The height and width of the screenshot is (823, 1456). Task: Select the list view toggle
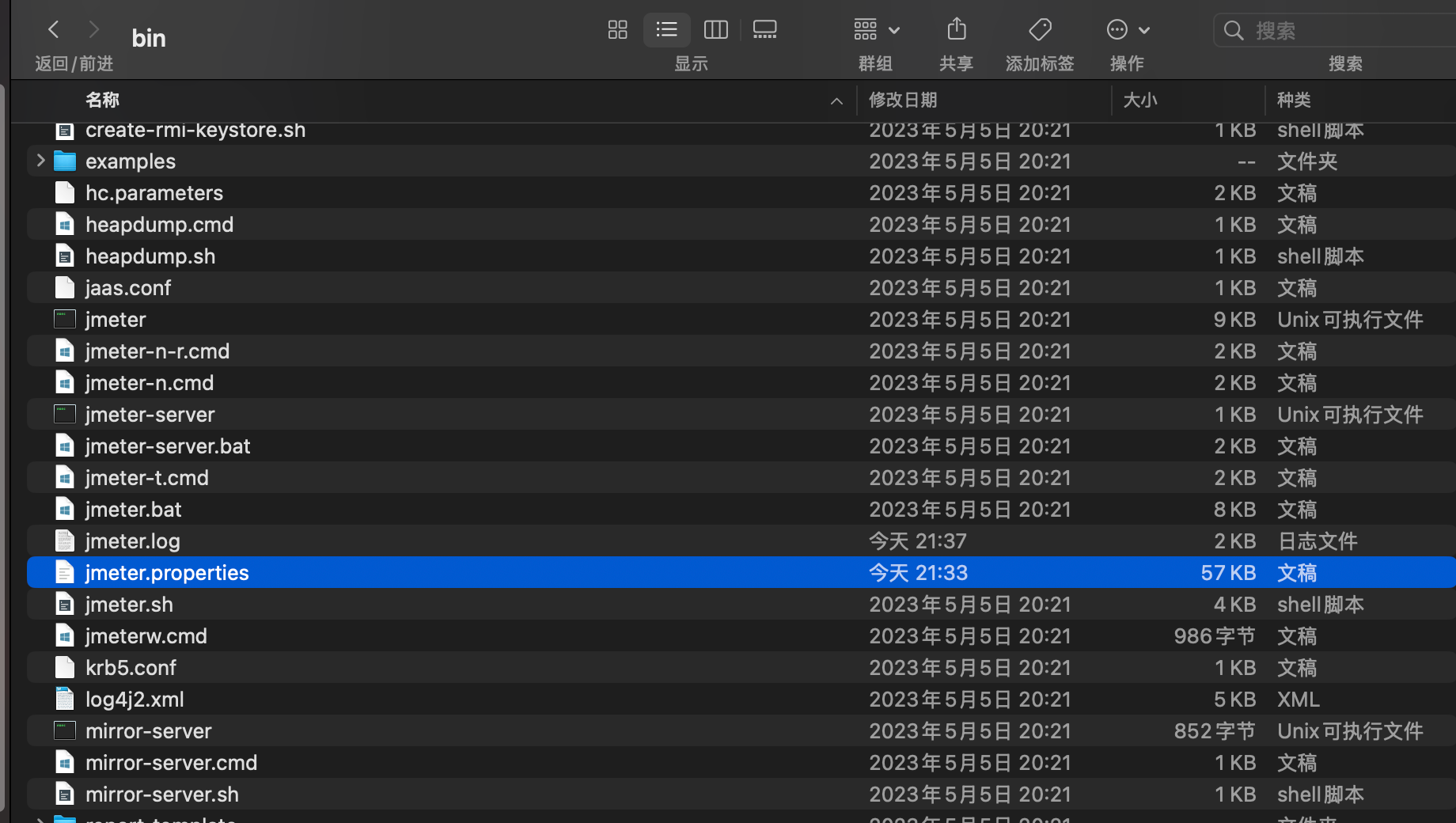tap(666, 30)
